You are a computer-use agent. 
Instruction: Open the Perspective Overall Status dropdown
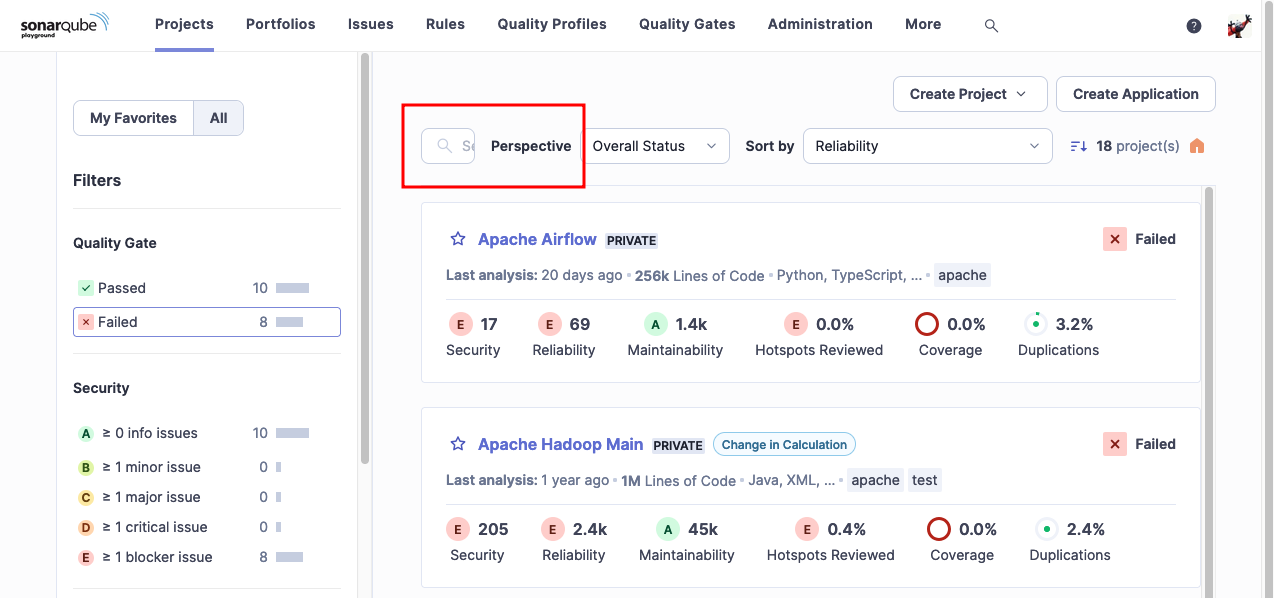[x=655, y=146]
